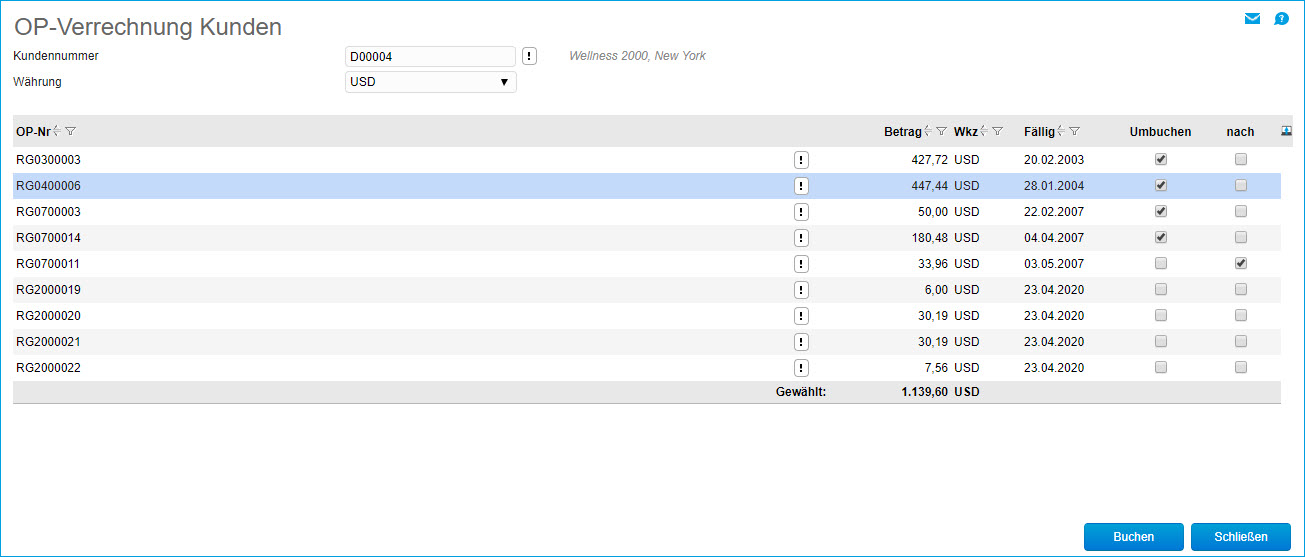Select the RG2000020 table row
This screenshot has height=557, width=1305.
(x=400, y=316)
